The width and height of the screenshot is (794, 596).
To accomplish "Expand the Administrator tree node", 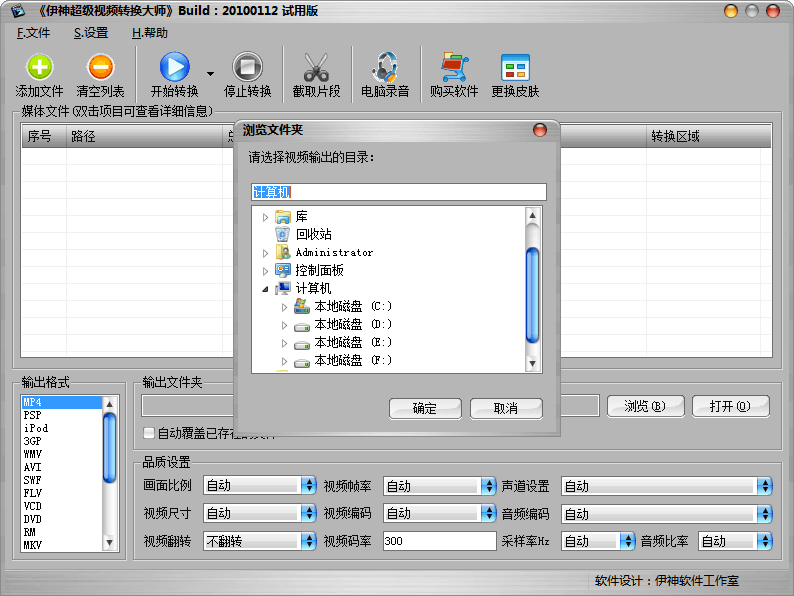I will (265, 253).
